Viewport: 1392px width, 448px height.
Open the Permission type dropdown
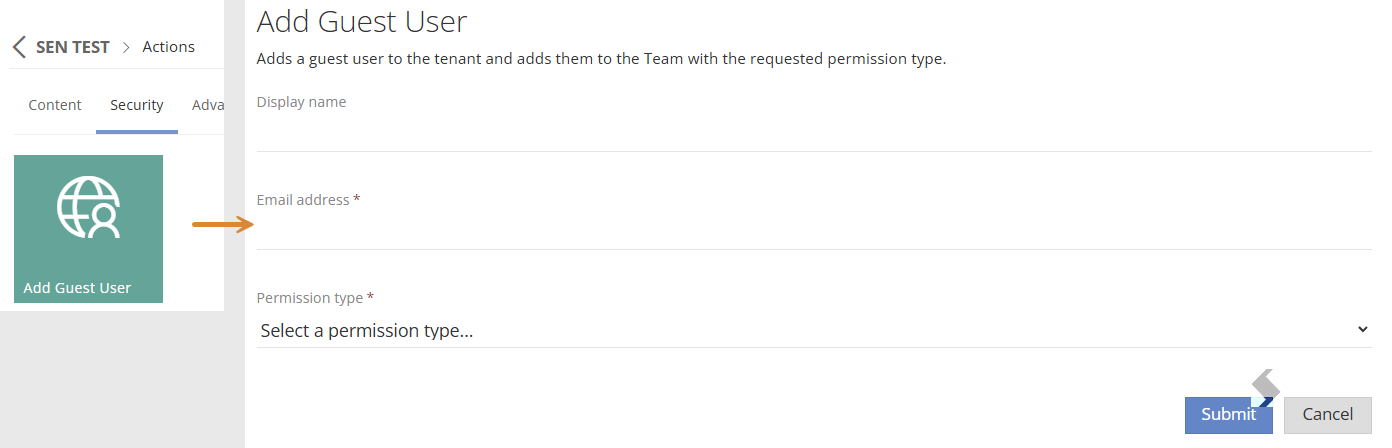[814, 330]
